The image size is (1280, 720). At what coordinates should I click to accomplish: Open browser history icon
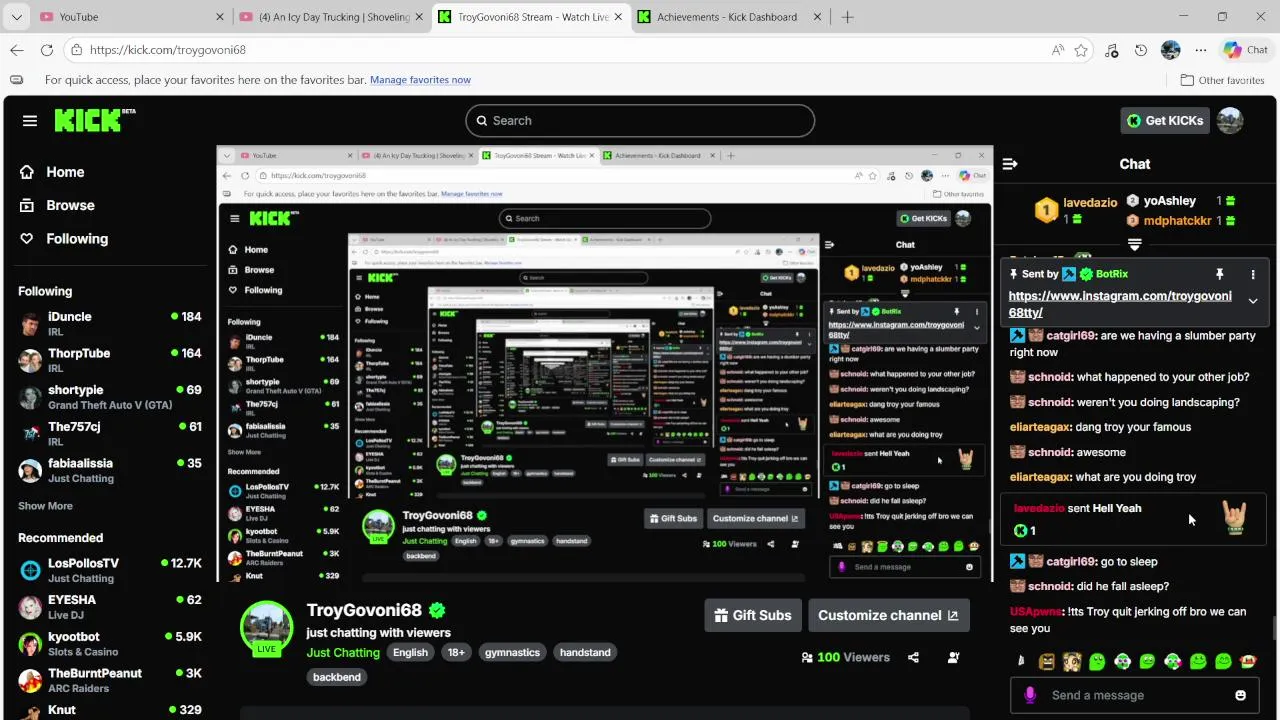1141,50
